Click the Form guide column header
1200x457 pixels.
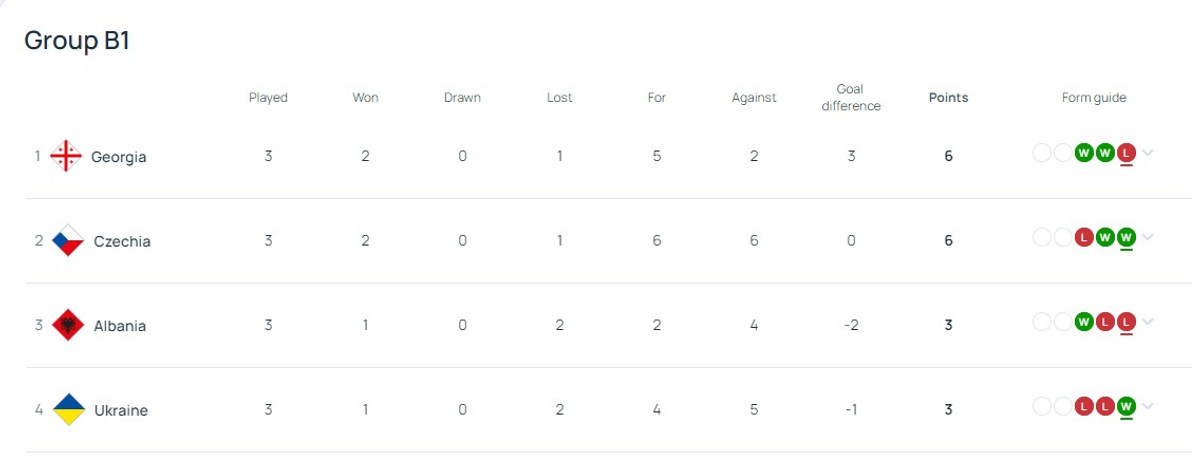1094,98
